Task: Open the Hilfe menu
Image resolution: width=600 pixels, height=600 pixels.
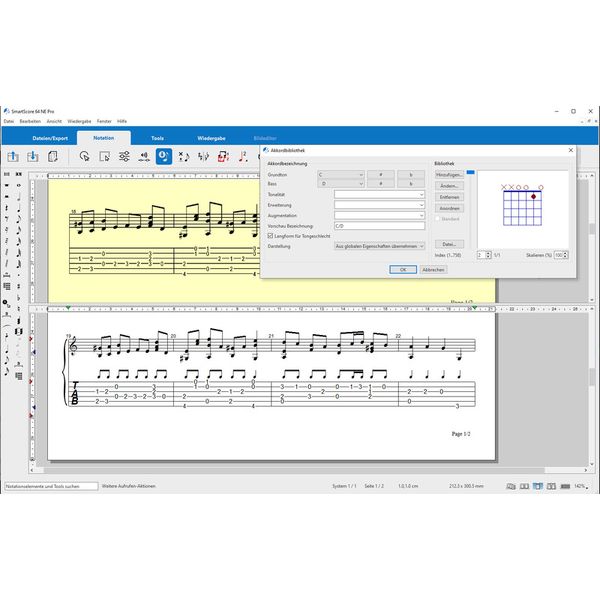Action: click(x=122, y=121)
